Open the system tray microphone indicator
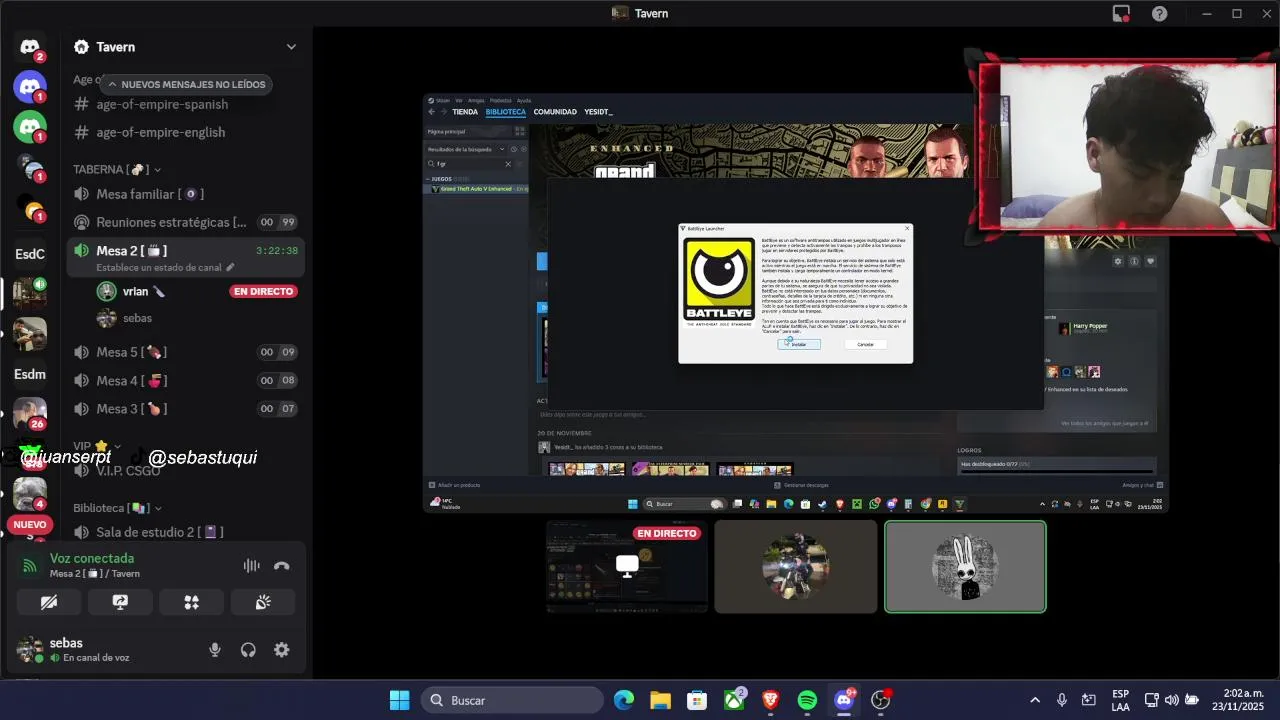The height and width of the screenshot is (720, 1280). click(x=1062, y=700)
